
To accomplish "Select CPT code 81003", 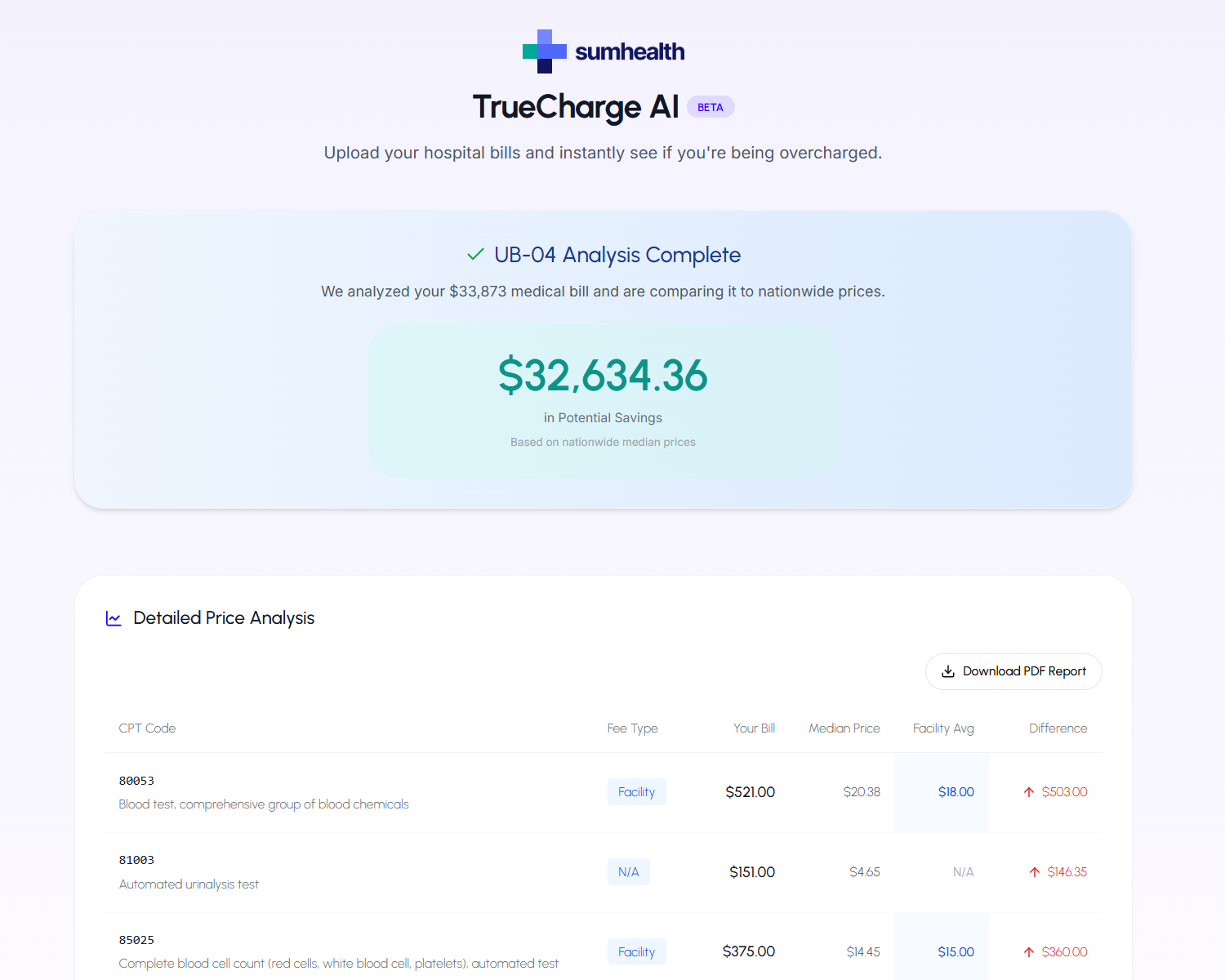I will point(136,860).
